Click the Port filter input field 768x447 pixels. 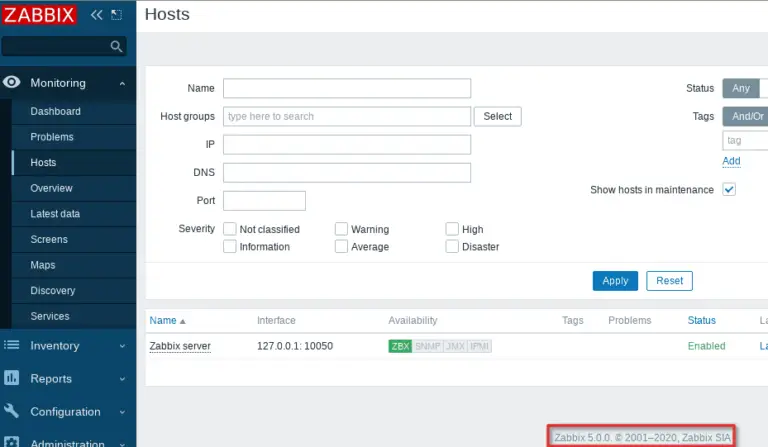coord(264,201)
